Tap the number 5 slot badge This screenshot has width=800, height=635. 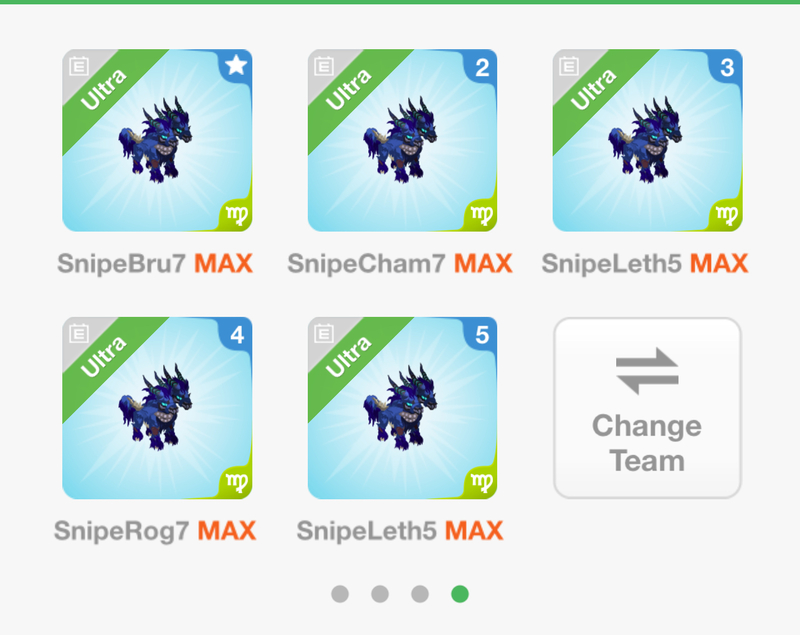point(482,335)
